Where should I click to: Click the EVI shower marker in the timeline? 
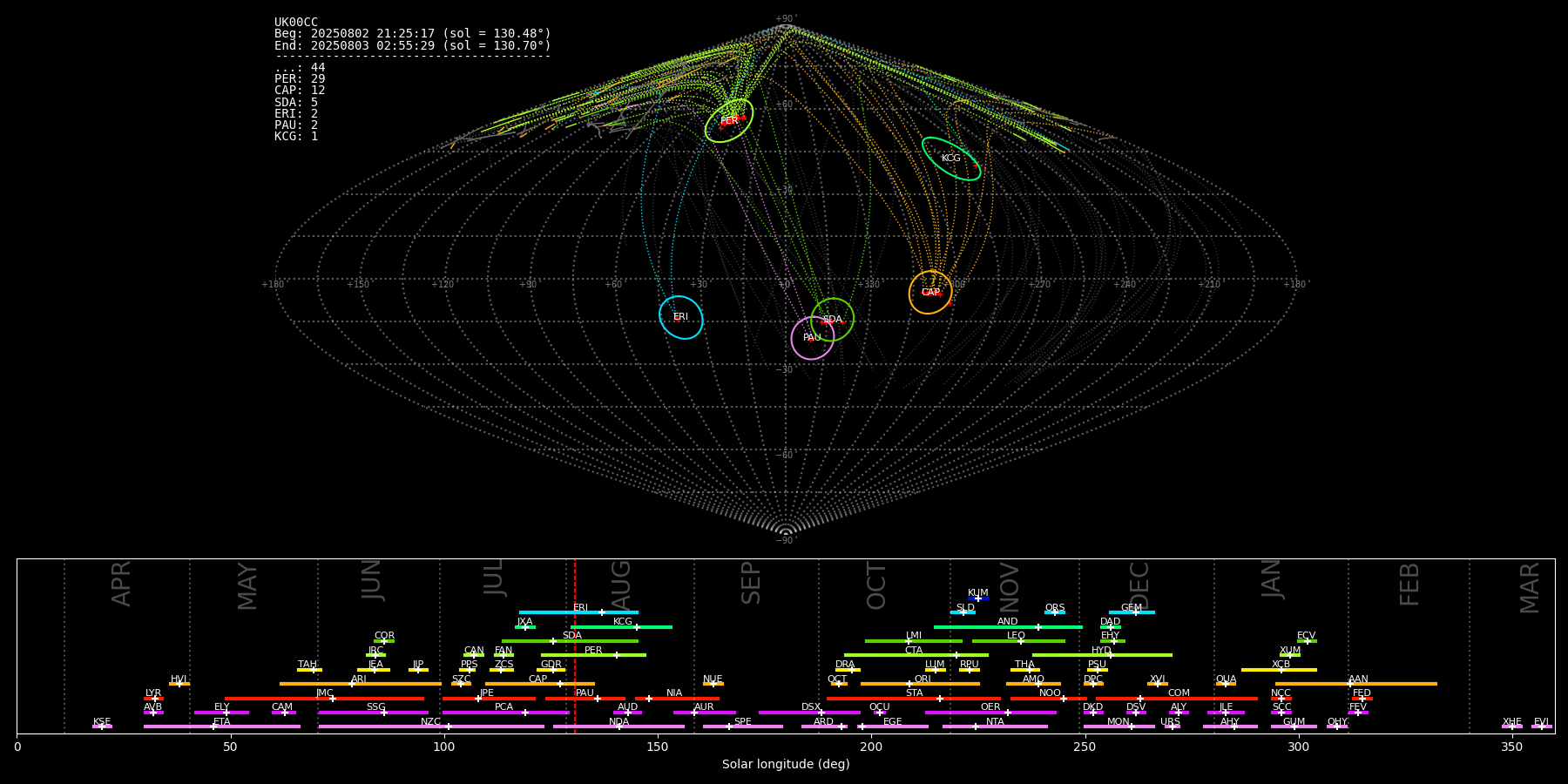point(1542,727)
